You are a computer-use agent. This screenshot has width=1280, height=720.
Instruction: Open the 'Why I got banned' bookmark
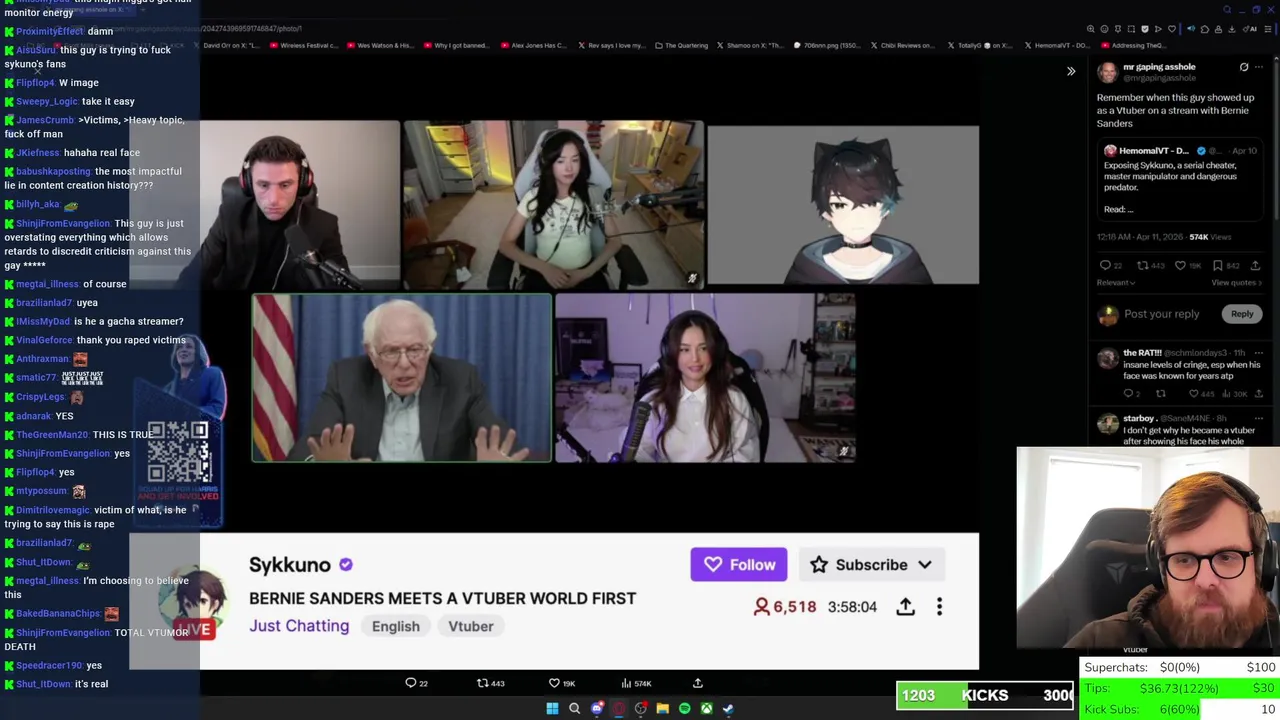[x=455, y=45]
